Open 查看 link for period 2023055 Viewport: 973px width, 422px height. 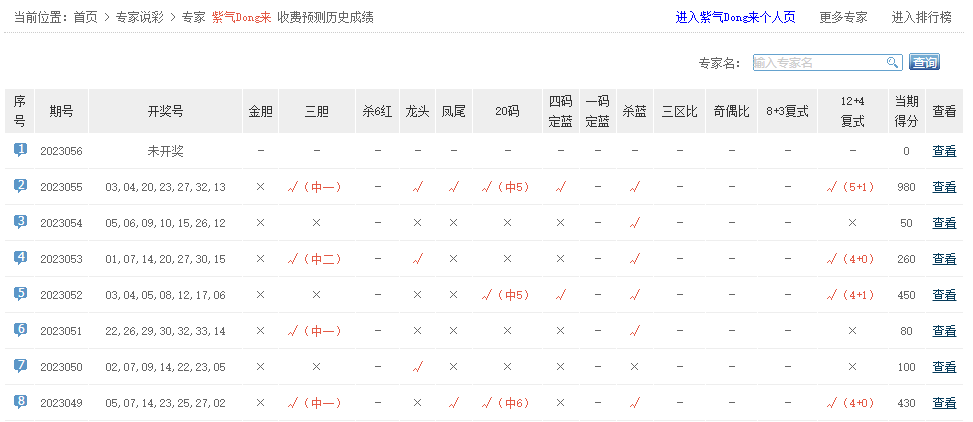pyautogui.click(x=943, y=187)
